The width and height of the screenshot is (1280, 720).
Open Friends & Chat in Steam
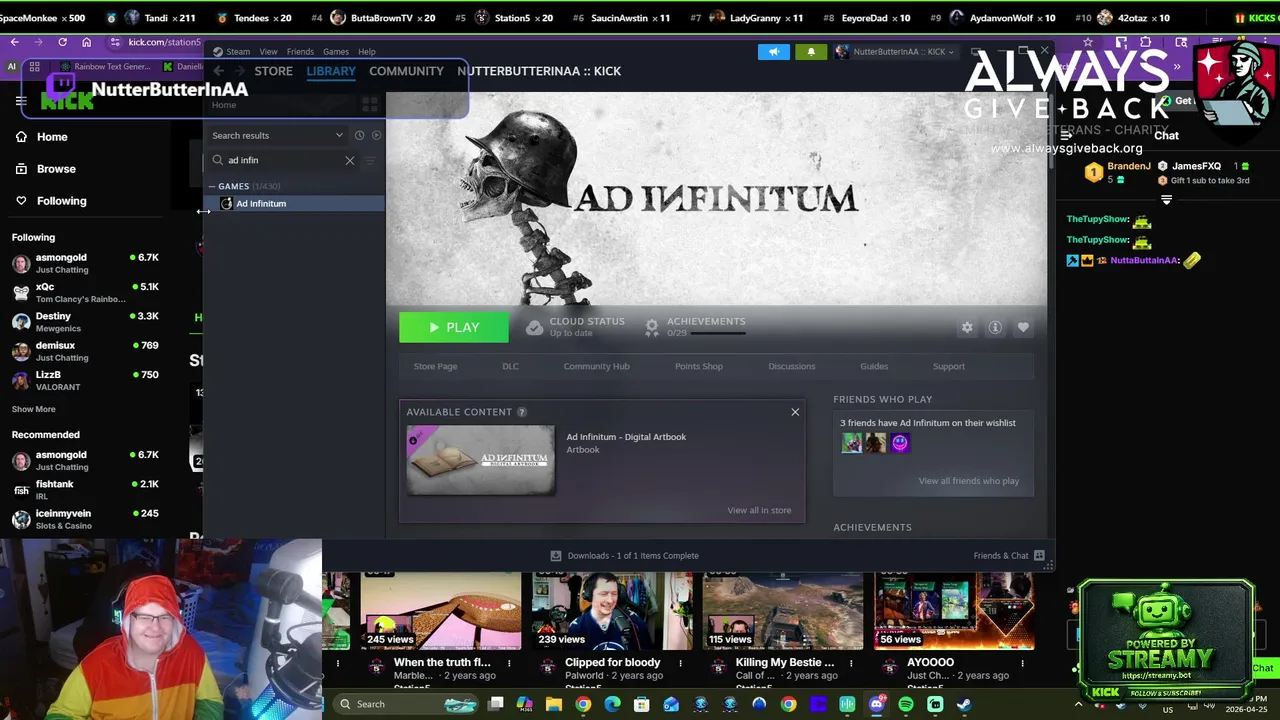1008,556
